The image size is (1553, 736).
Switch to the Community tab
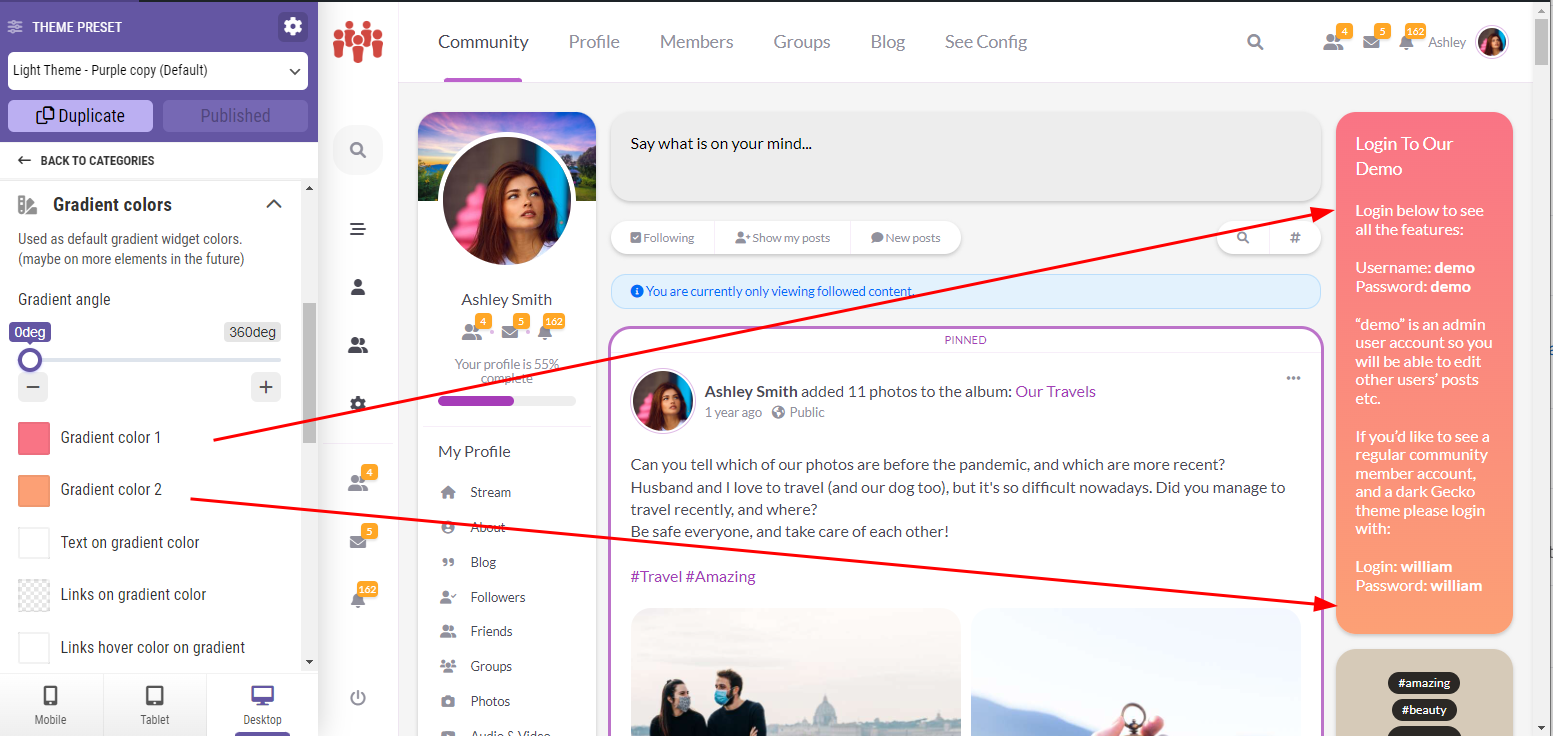tap(483, 42)
